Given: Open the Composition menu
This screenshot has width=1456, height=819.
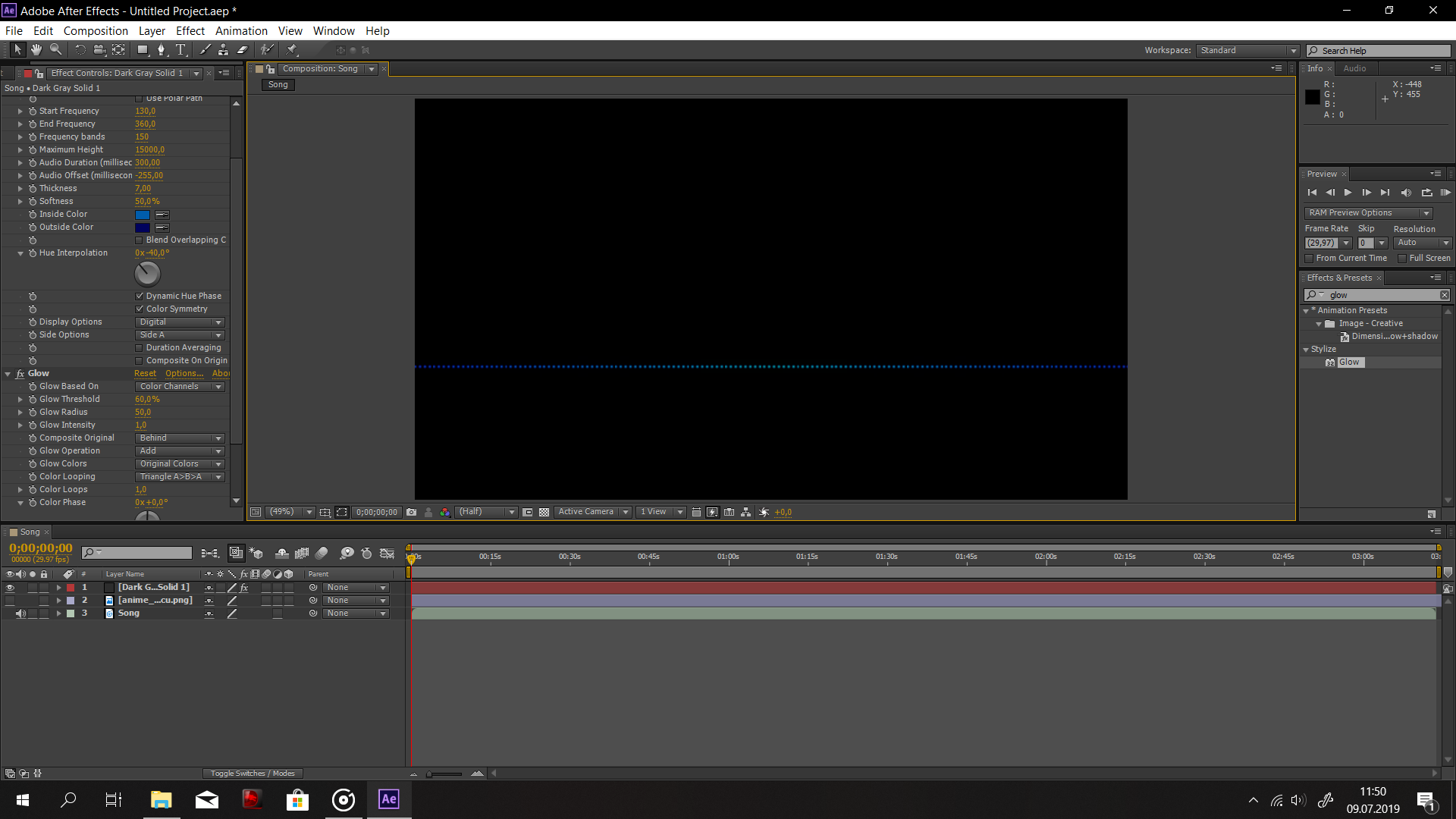Looking at the screenshot, I should tap(96, 31).
